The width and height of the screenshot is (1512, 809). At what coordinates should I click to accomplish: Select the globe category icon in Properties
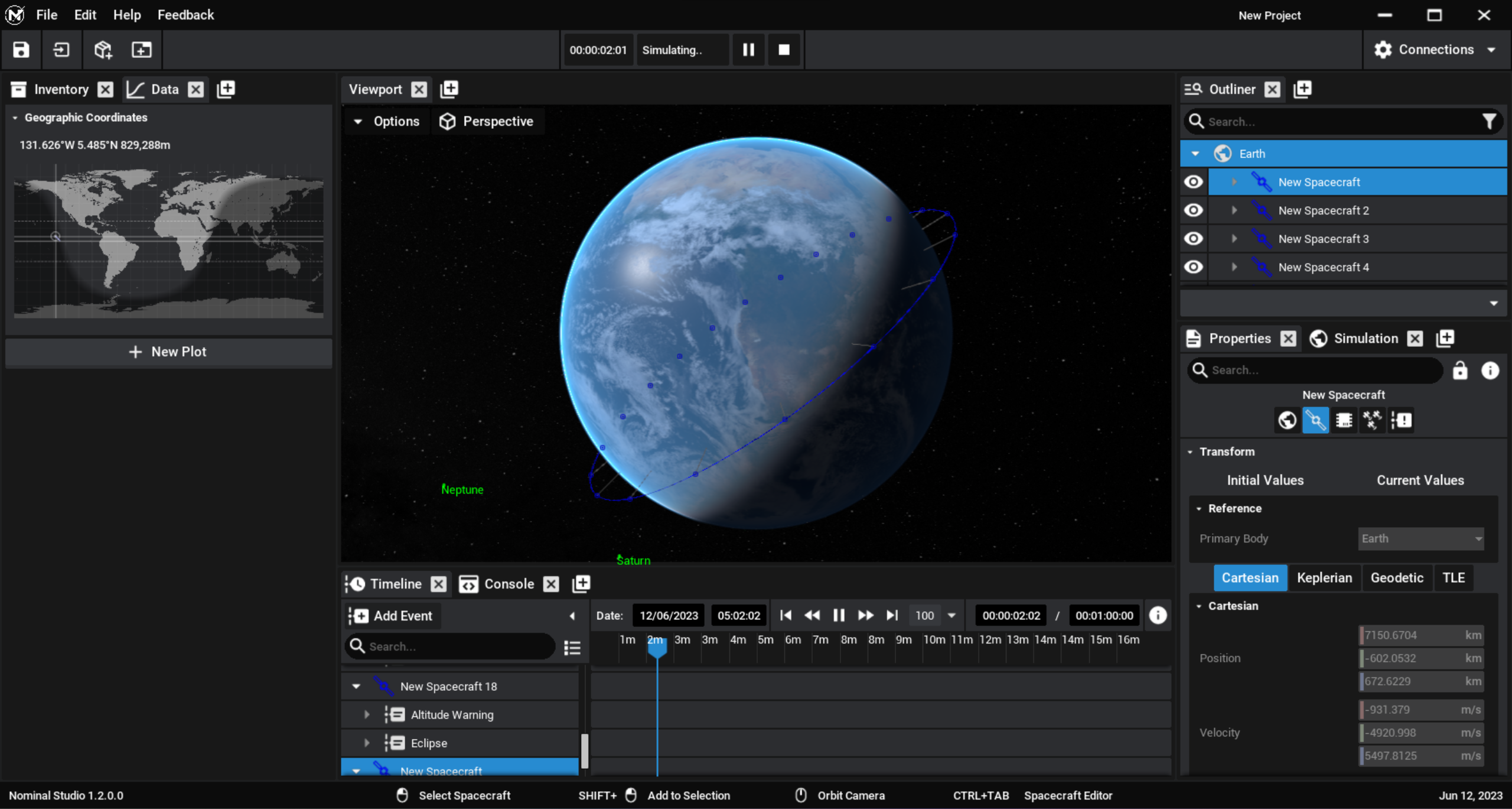coord(1287,420)
